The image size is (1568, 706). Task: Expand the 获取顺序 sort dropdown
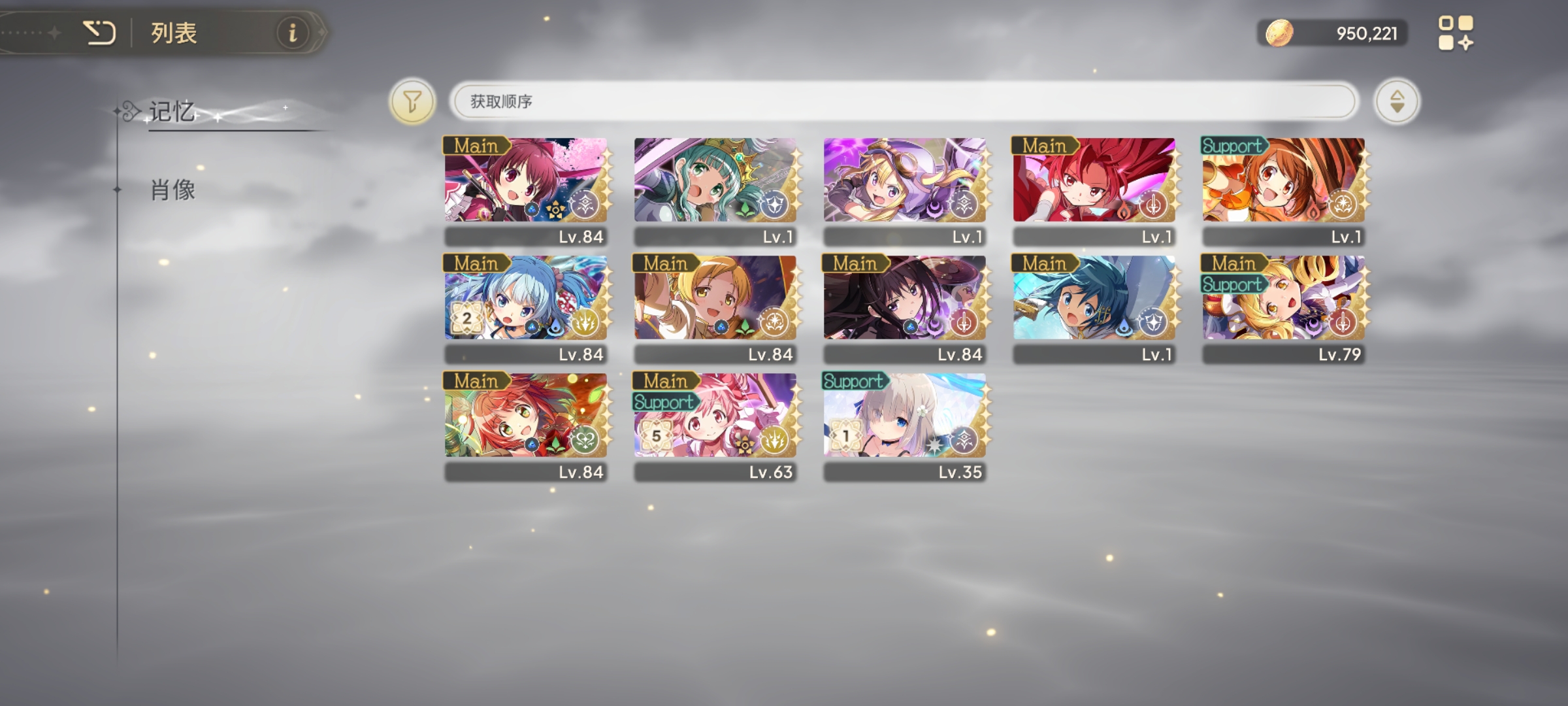pos(904,101)
